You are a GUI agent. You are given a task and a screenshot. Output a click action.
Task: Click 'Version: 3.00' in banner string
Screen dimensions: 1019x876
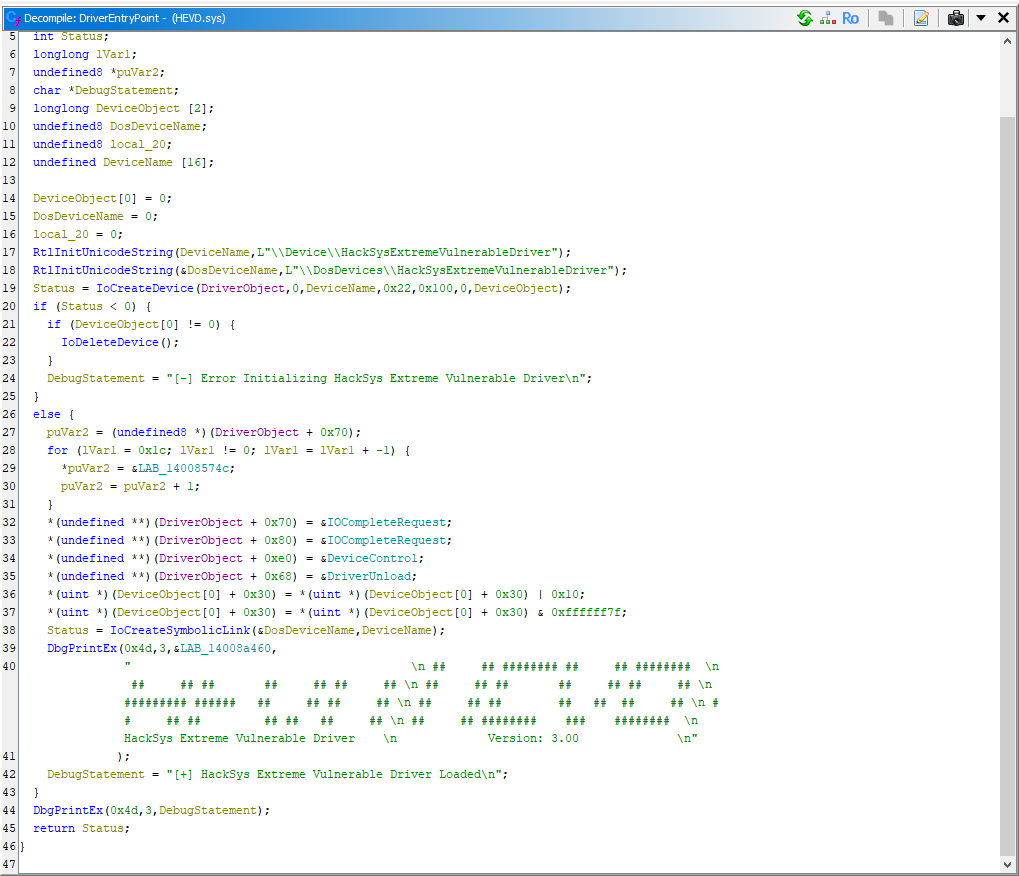pos(533,738)
